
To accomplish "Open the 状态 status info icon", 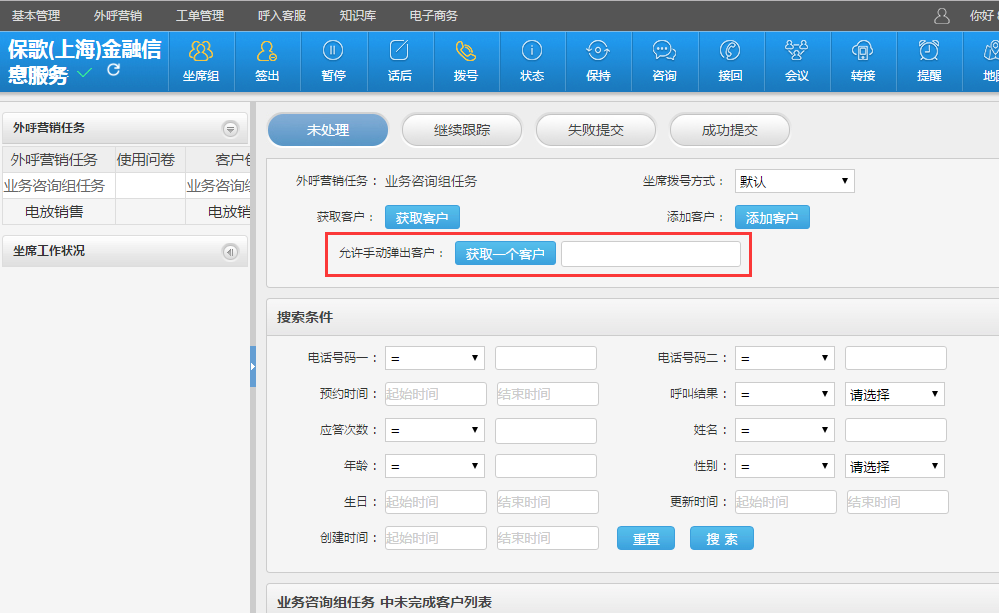I will coord(532,52).
